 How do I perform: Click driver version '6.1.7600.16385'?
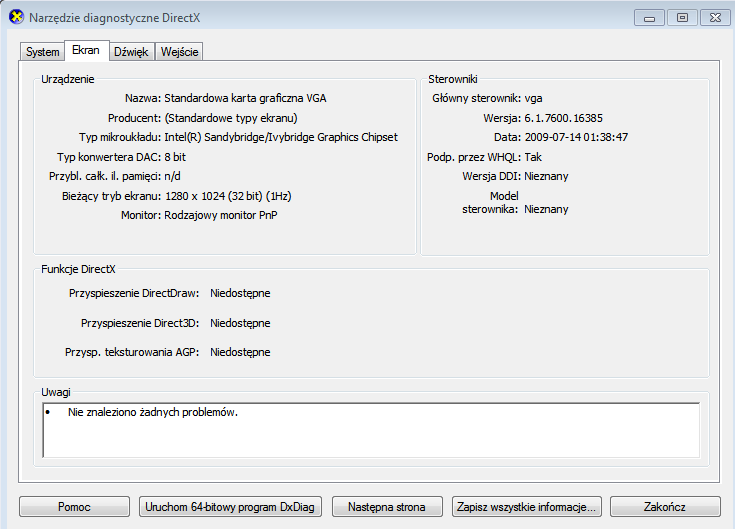tap(563, 118)
